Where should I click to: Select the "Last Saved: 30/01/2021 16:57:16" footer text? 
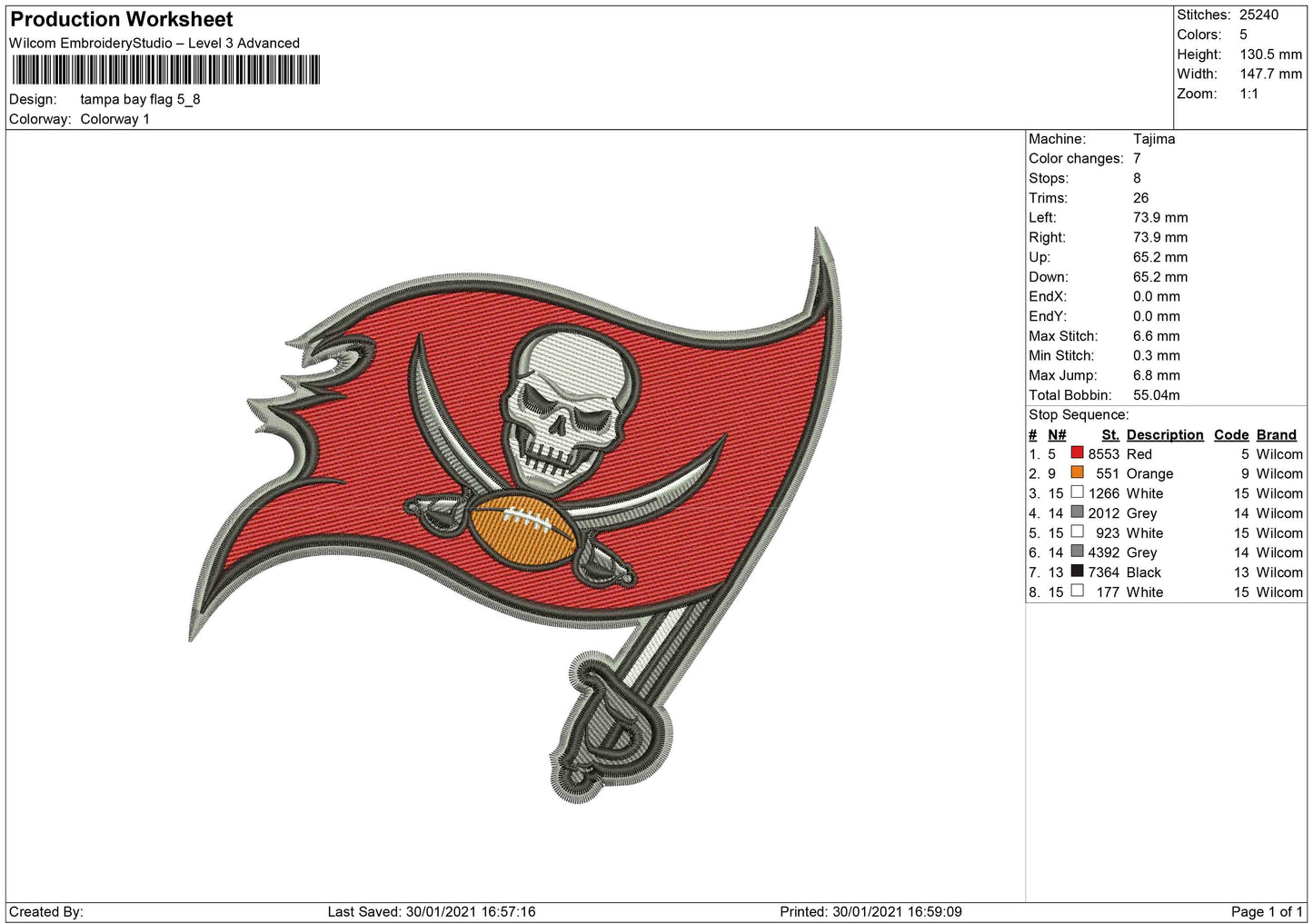432,912
